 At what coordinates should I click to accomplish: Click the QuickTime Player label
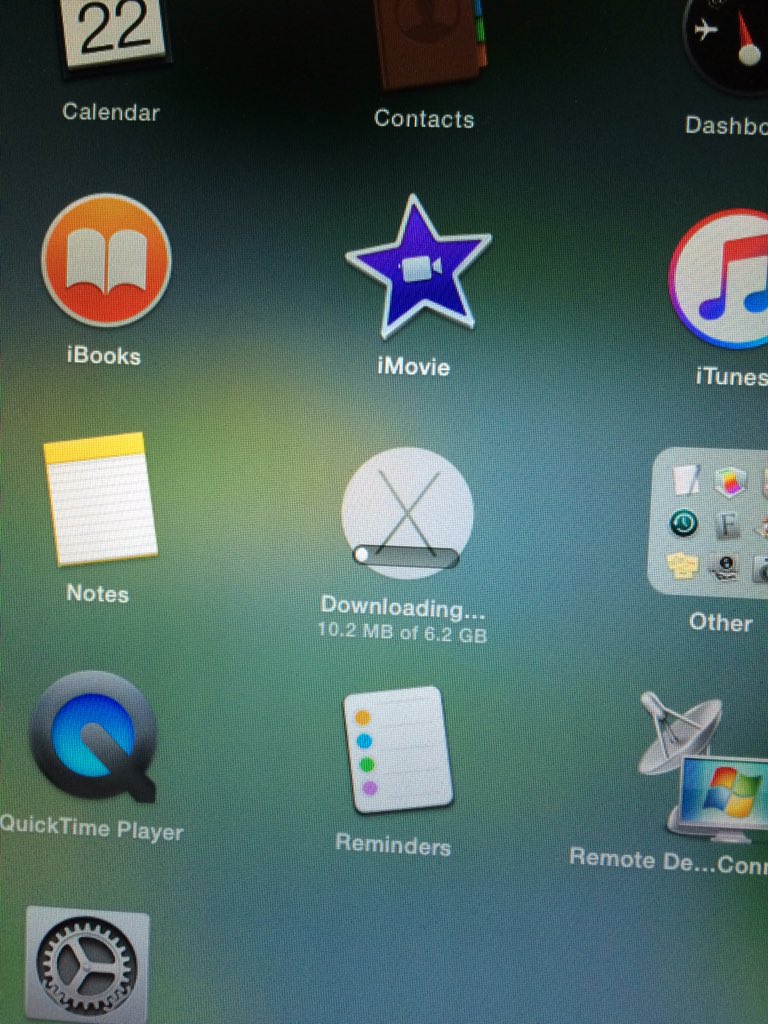[91, 828]
